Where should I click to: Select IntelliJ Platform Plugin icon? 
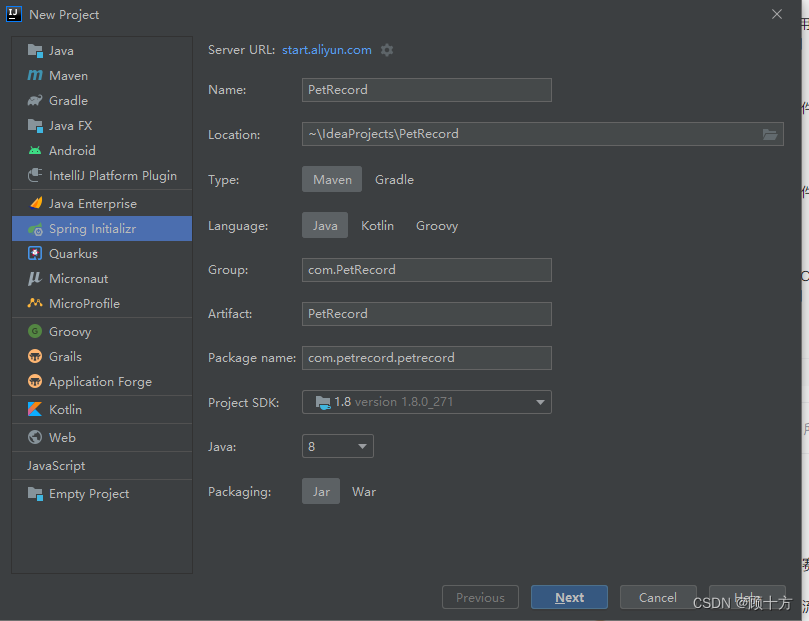(35, 175)
